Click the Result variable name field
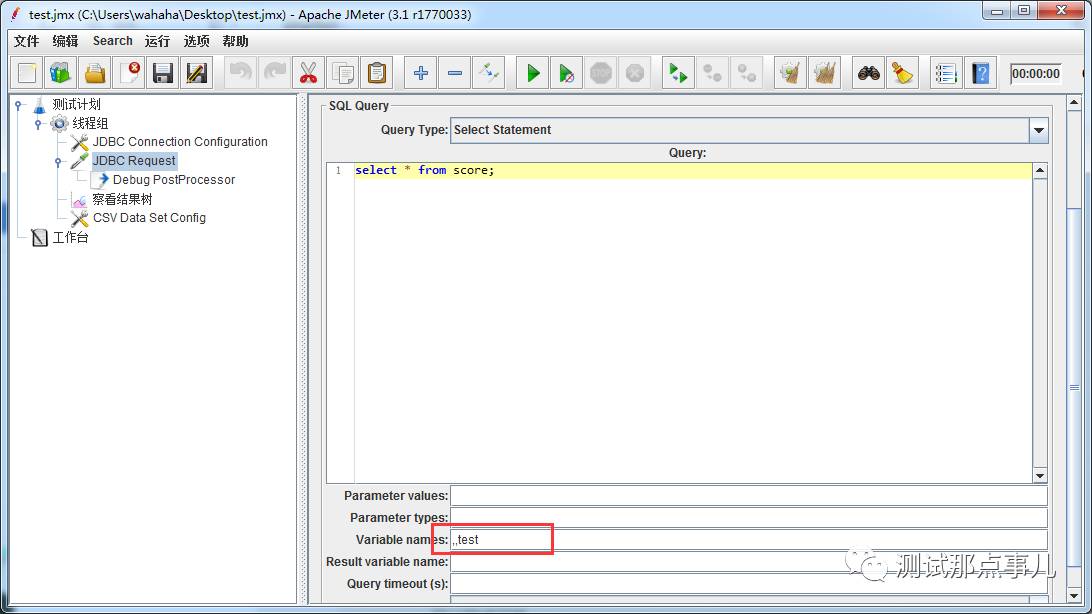Image resolution: width=1092 pixels, height=614 pixels. tap(749, 562)
